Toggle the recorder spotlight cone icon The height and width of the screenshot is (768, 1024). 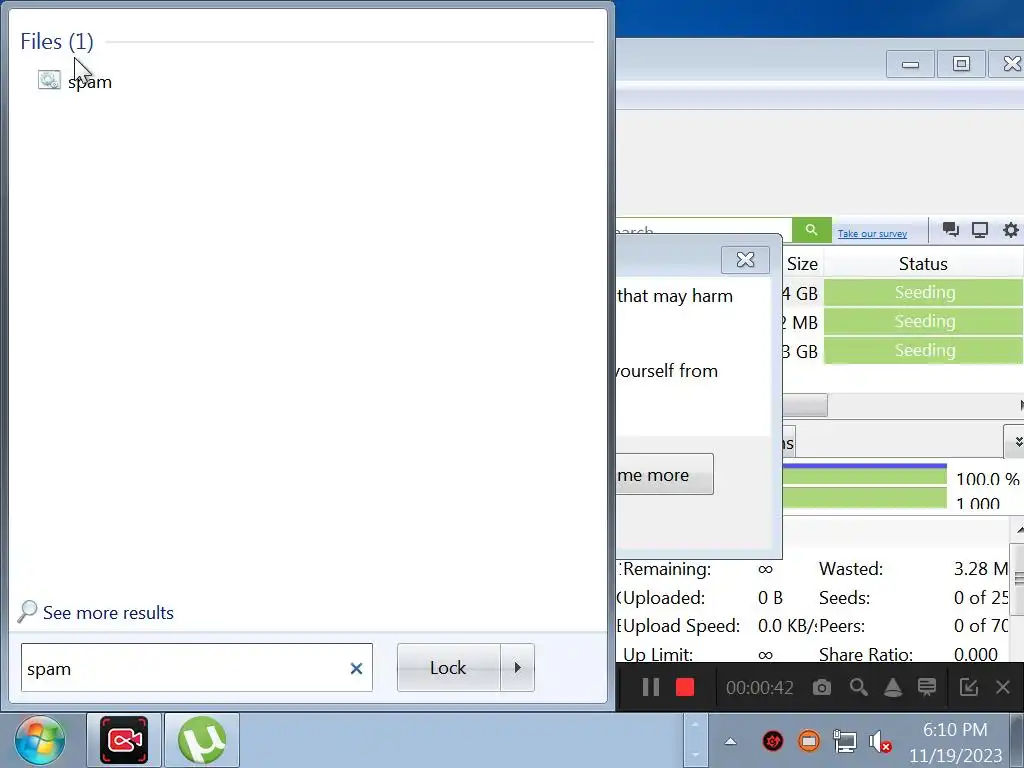coord(893,687)
